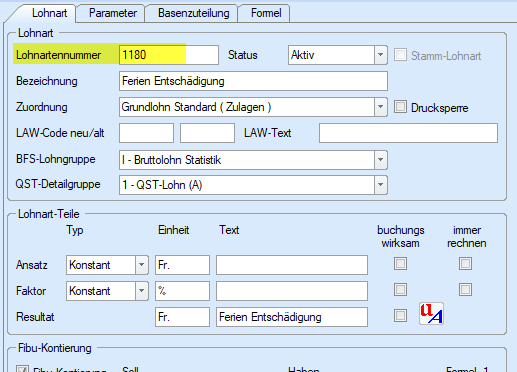Open the text translation icon beside Resultat
517x372 pixels.
tap(431, 313)
